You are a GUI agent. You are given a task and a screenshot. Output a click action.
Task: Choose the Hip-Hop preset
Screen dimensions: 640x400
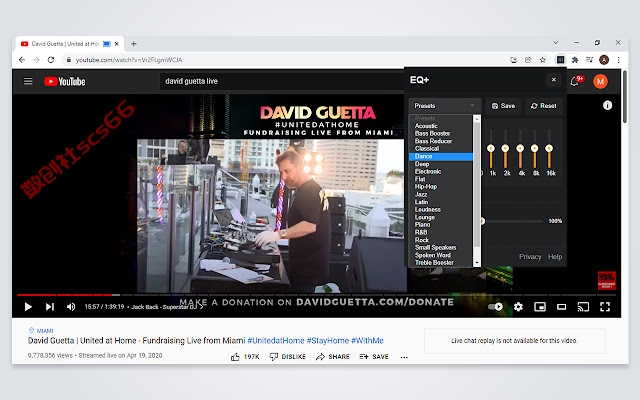[x=441, y=187]
